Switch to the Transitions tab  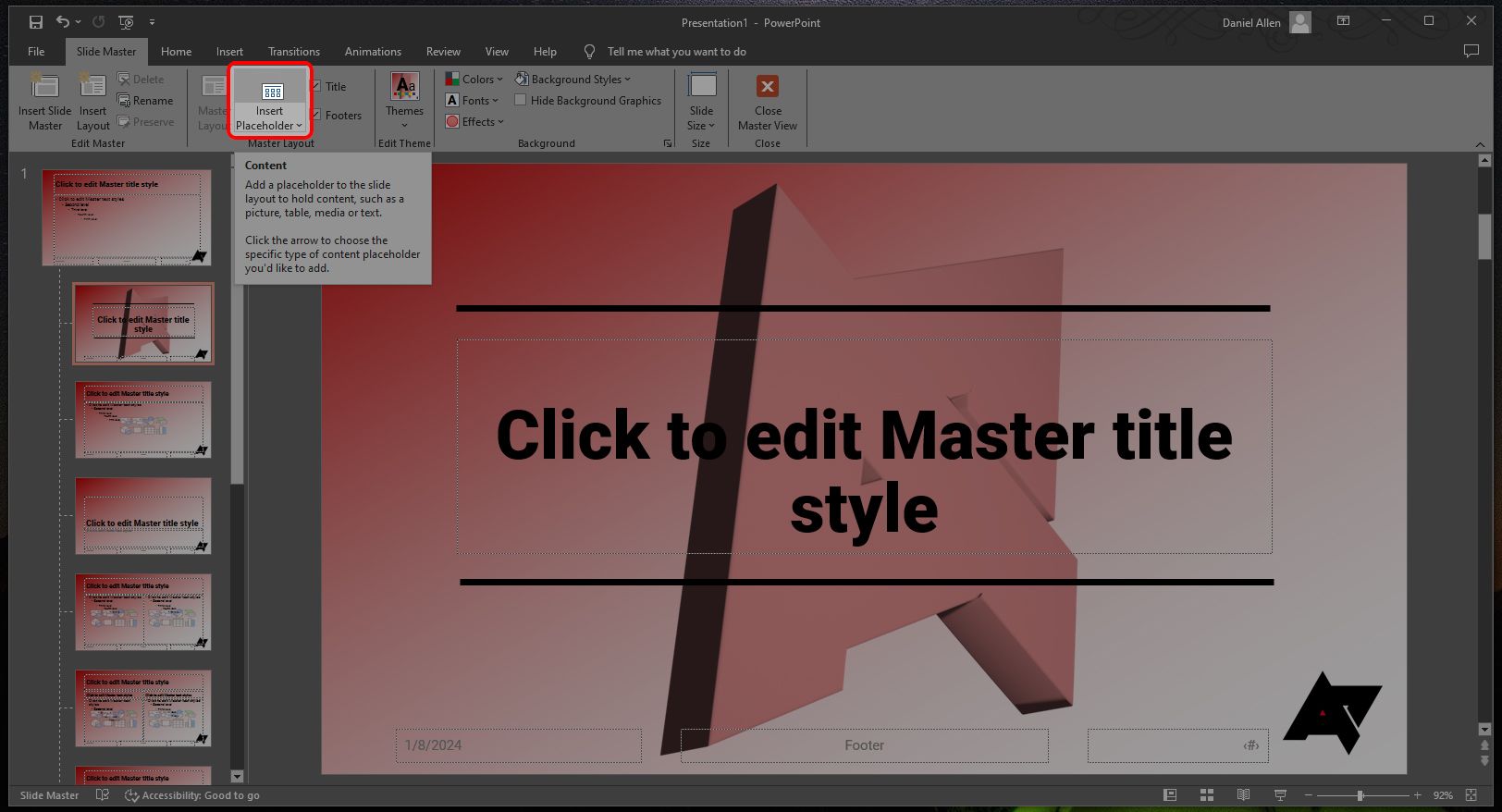point(294,52)
